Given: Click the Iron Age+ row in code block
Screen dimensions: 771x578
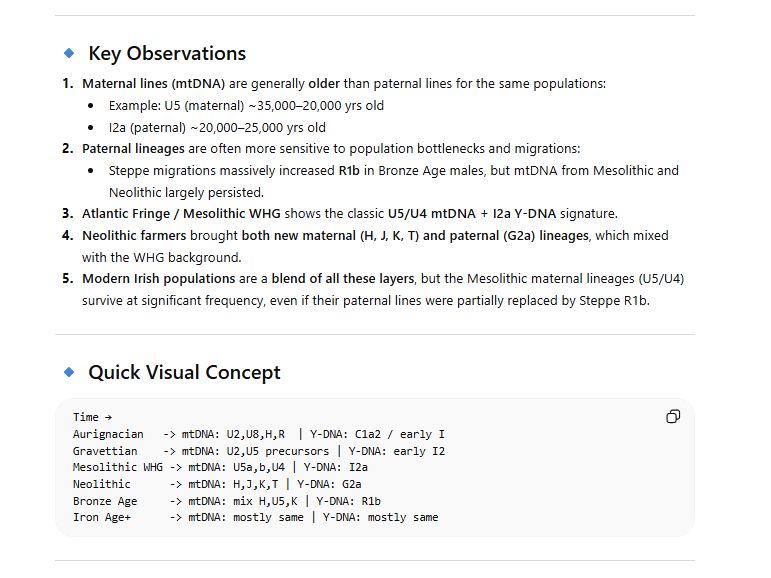Looking at the screenshot, I should 256,517.
